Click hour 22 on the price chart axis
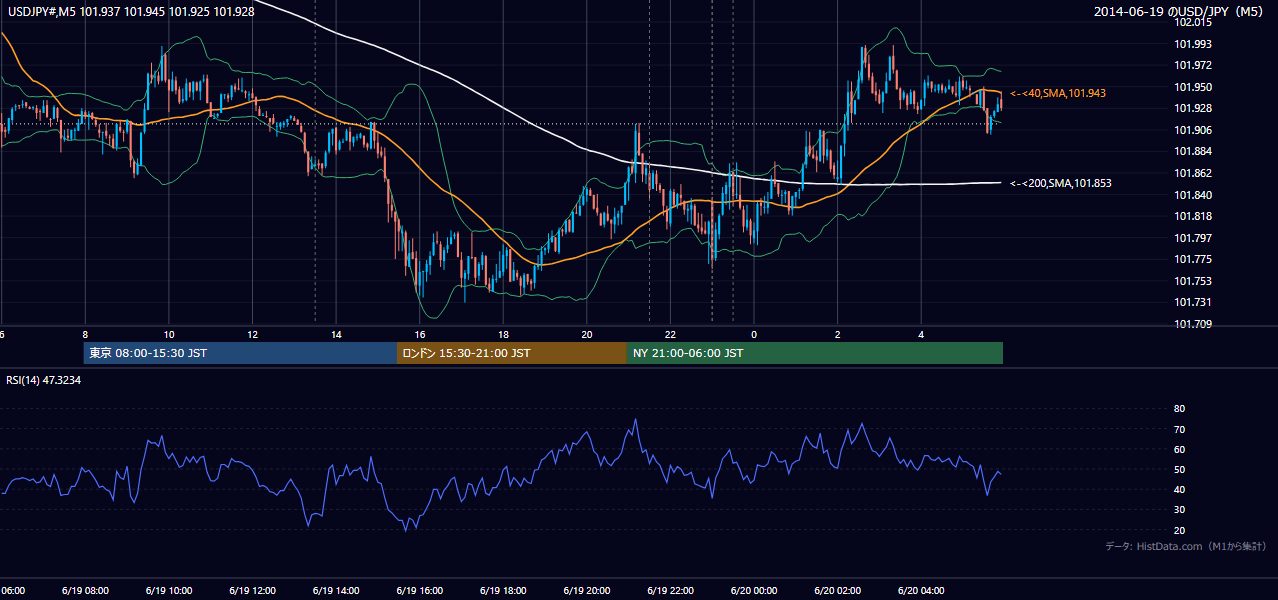Image resolution: width=1278 pixels, height=600 pixels. point(671,335)
